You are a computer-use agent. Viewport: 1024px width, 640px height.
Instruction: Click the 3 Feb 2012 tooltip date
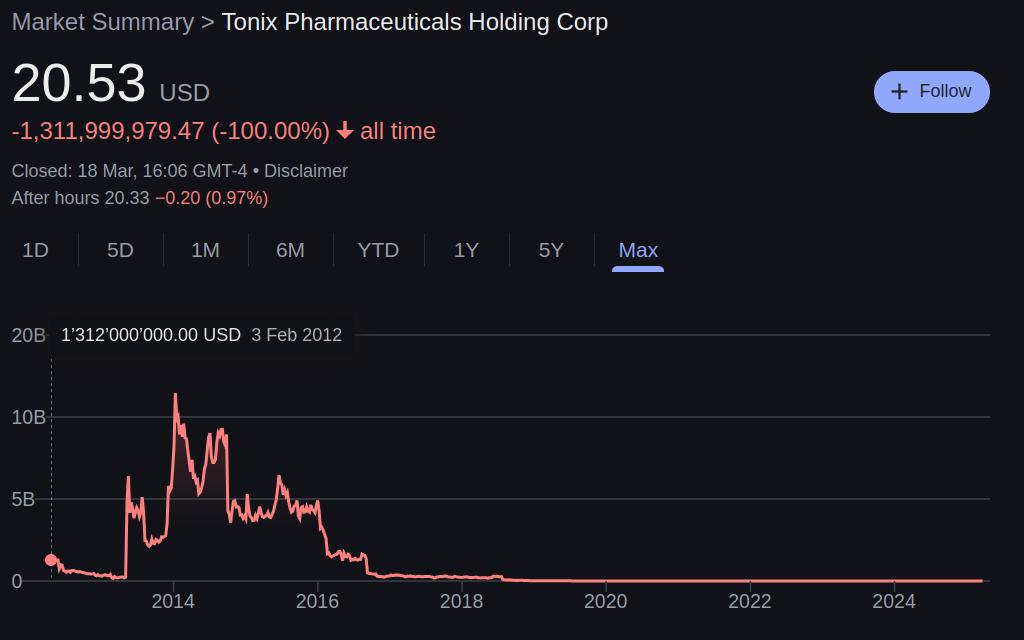[296, 335]
